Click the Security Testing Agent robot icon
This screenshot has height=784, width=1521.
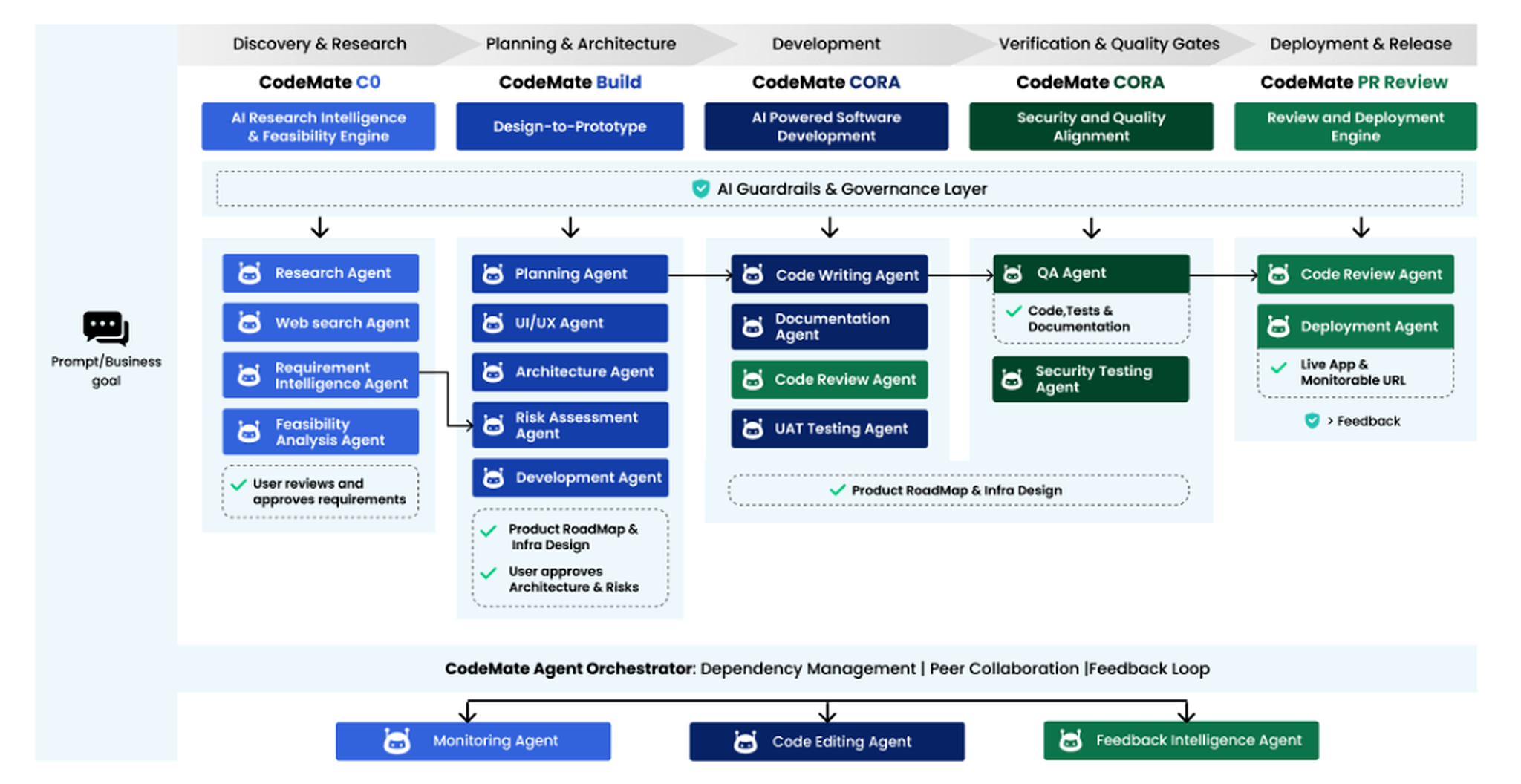pyautogui.click(x=1013, y=380)
